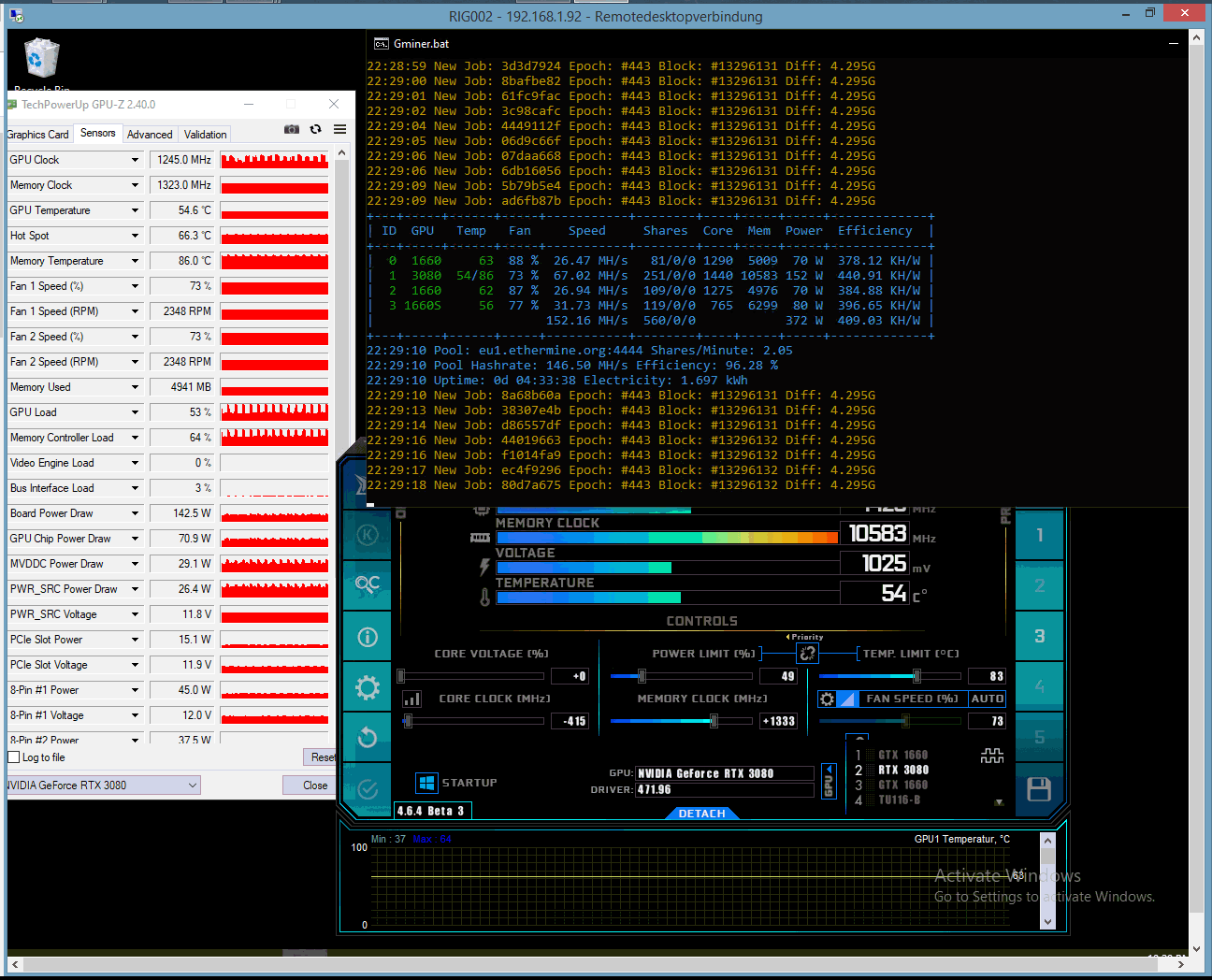Open Afterburner settings gear in sidebar
Viewport: 1212px width, 980px height.
pyautogui.click(x=367, y=688)
